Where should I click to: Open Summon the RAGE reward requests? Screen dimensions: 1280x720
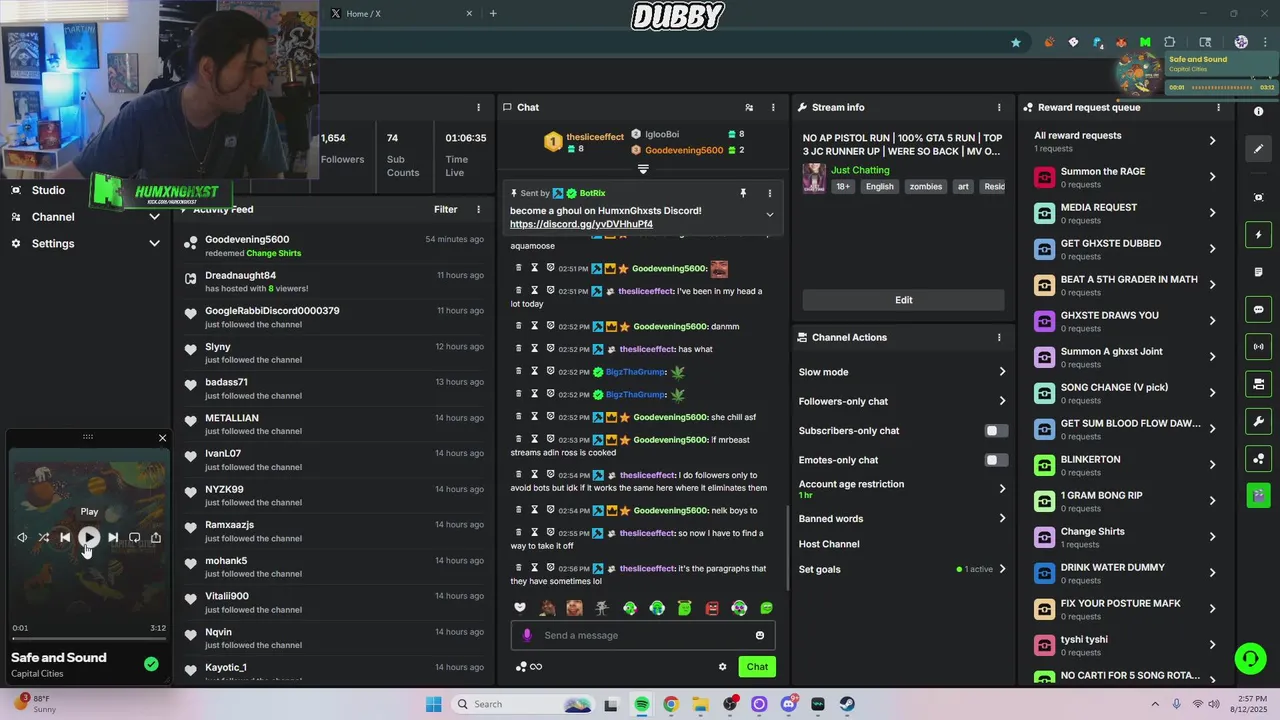1127,177
